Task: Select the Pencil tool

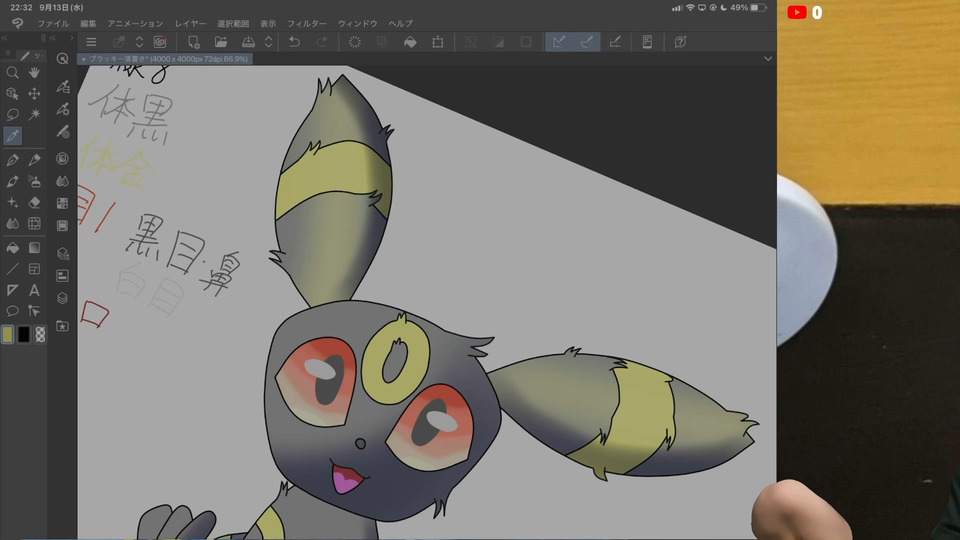Action: pos(34,160)
